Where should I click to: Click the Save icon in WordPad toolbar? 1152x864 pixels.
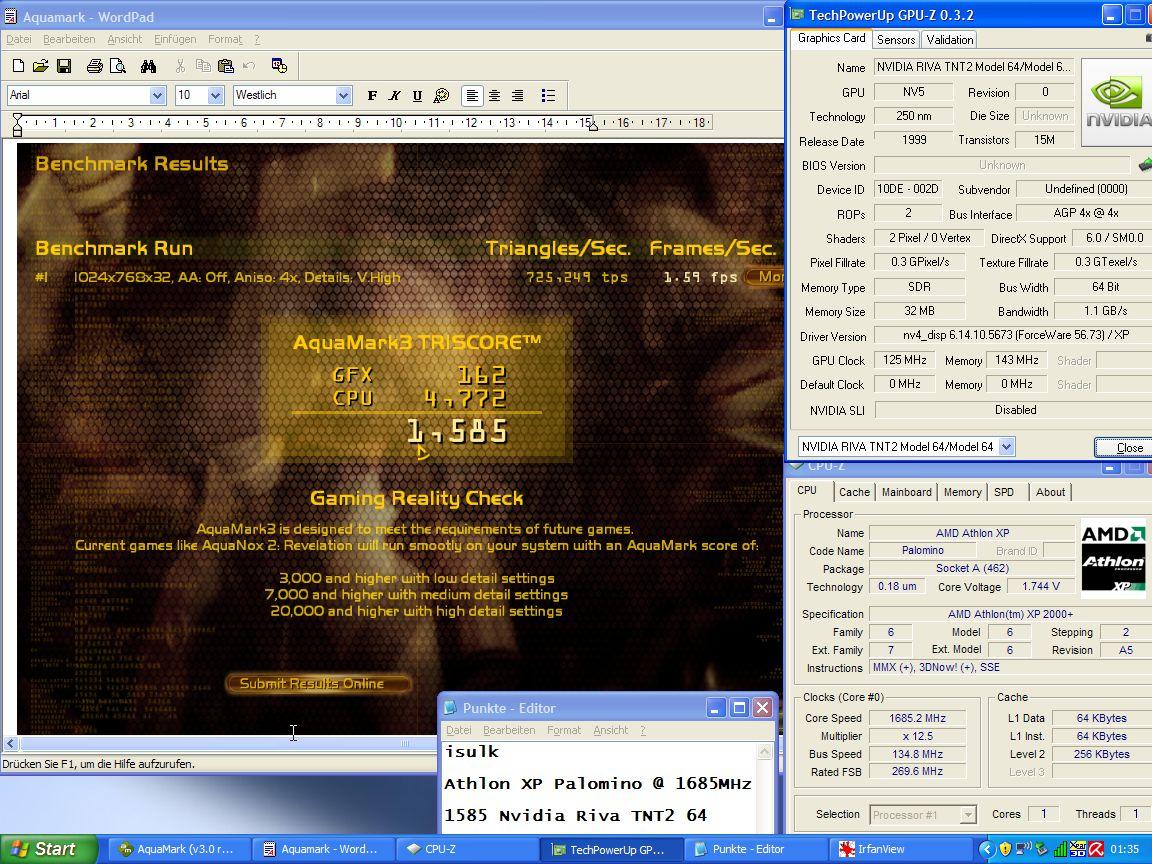(x=64, y=66)
